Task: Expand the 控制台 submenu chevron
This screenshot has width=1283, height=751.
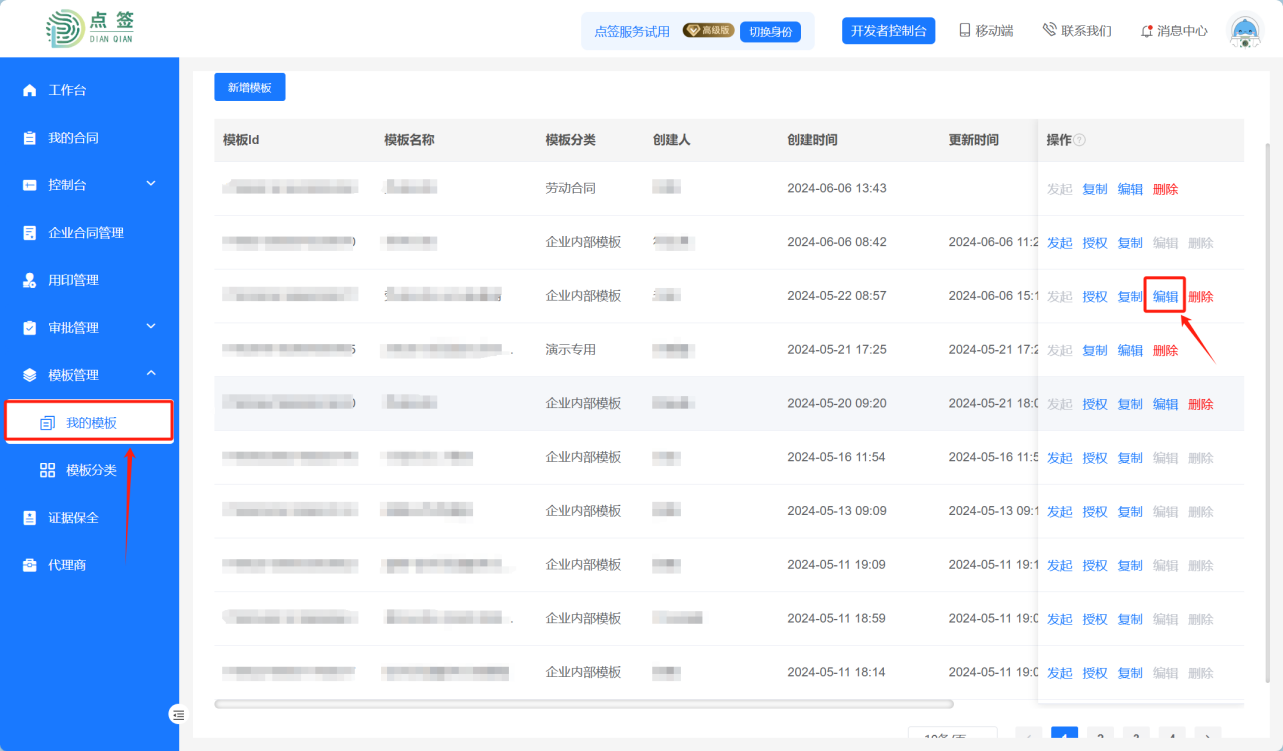Action: point(151,184)
